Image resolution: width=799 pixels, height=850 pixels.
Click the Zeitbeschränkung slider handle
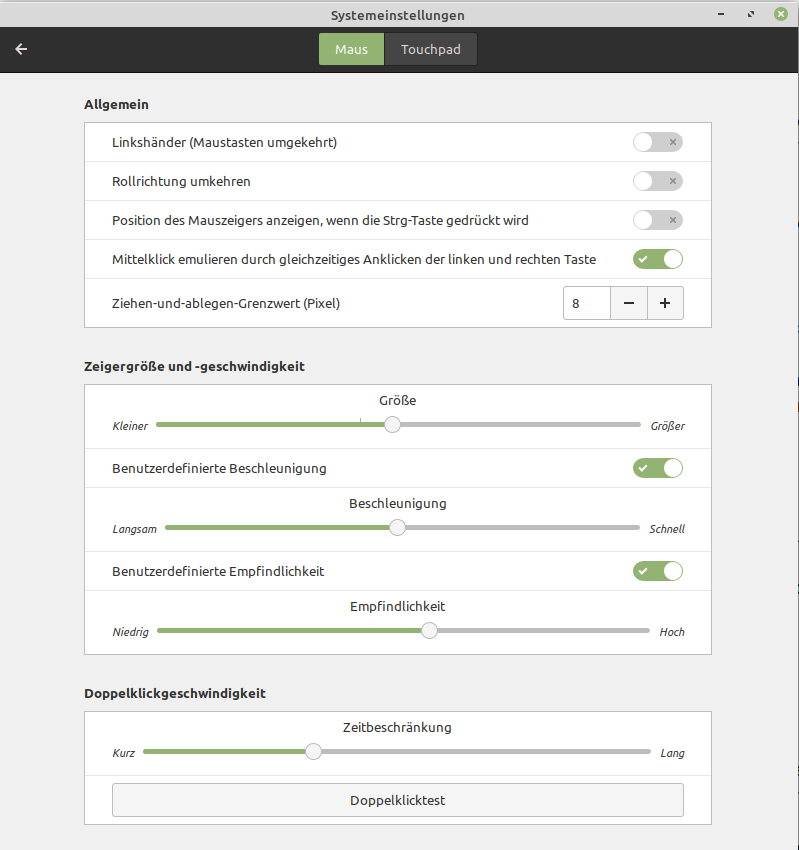point(313,751)
